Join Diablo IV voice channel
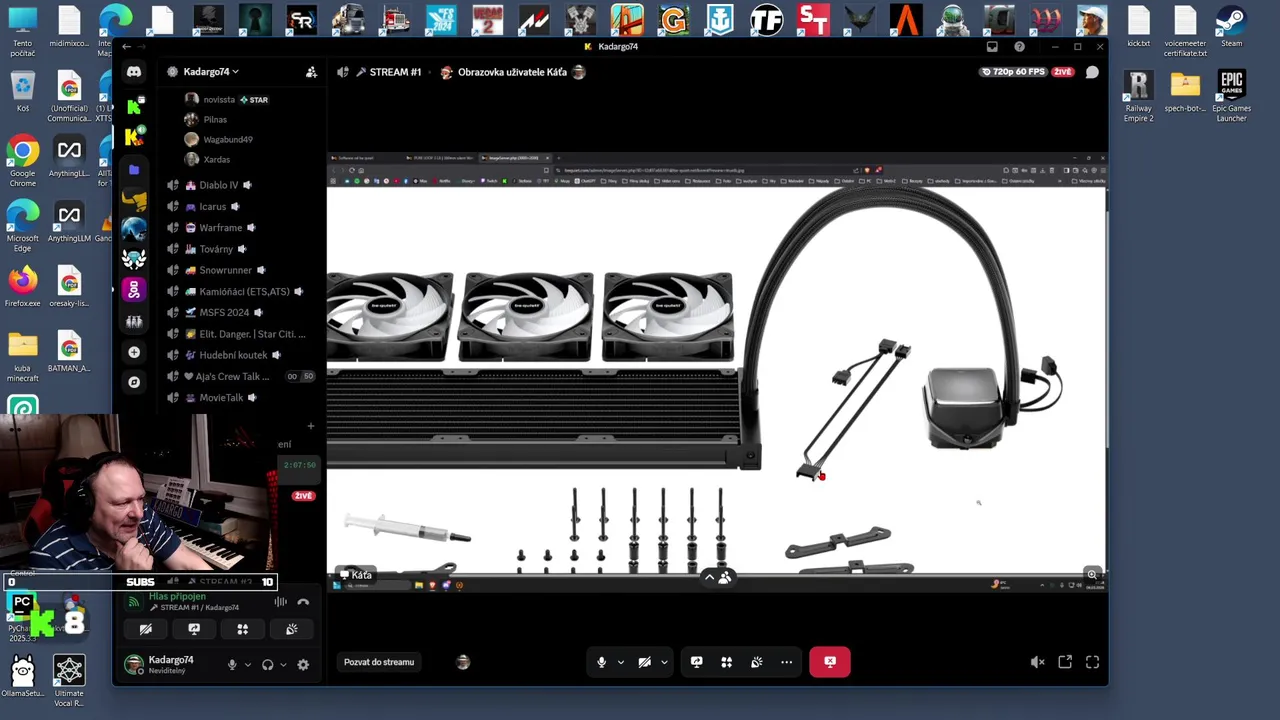1280x720 pixels. [x=220, y=185]
